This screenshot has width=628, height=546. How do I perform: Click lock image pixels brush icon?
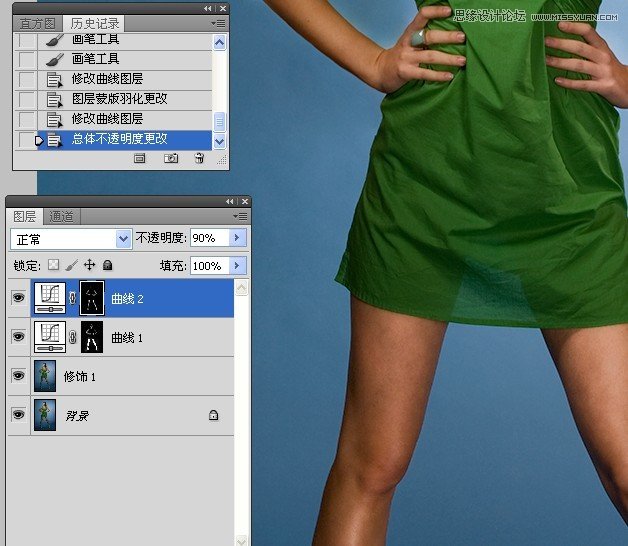[x=71, y=266]
